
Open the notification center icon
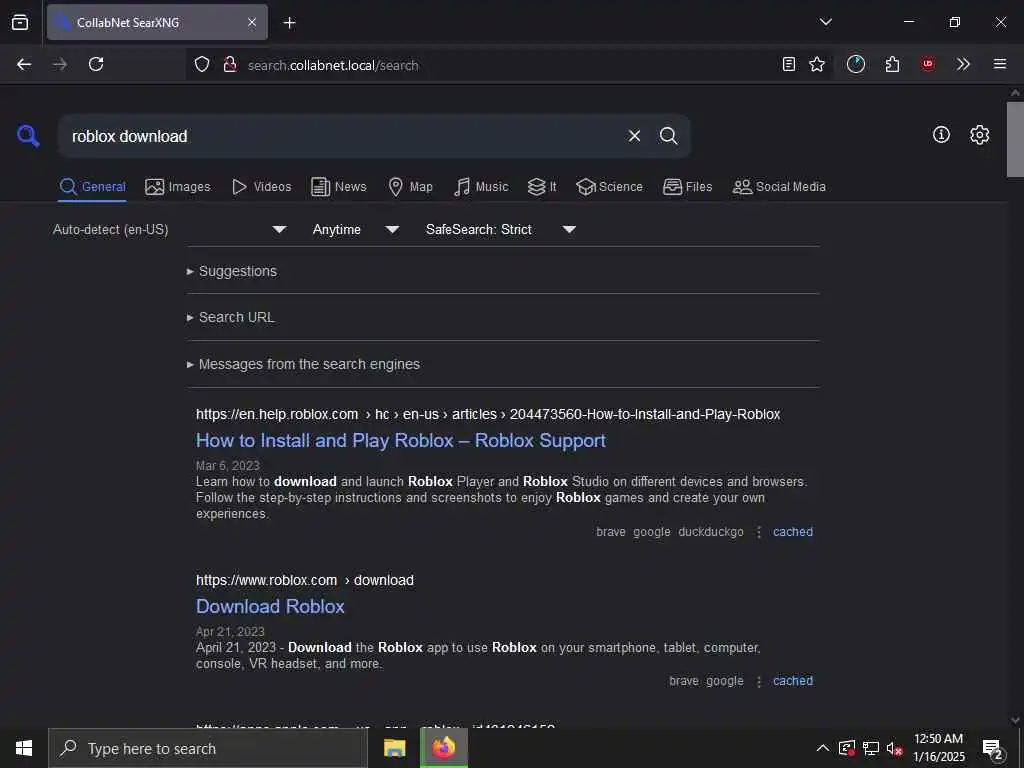pos(993,749)
